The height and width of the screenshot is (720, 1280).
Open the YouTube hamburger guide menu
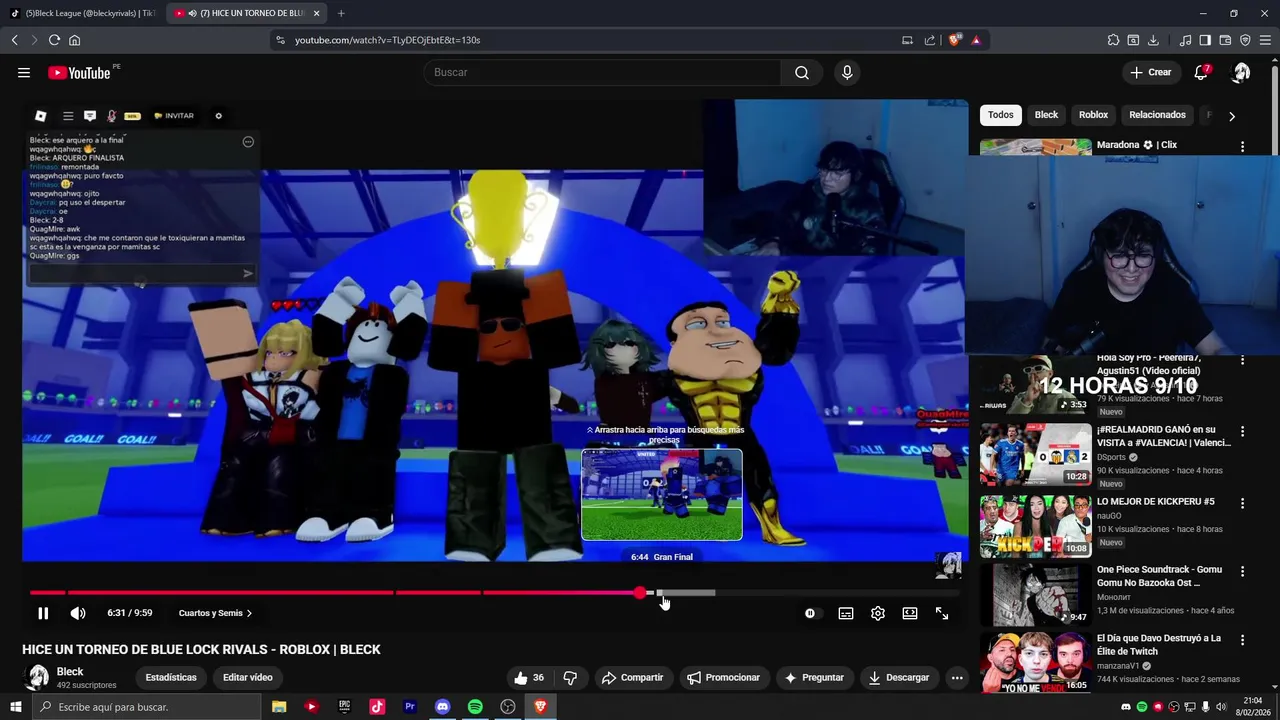coord(24,72)
